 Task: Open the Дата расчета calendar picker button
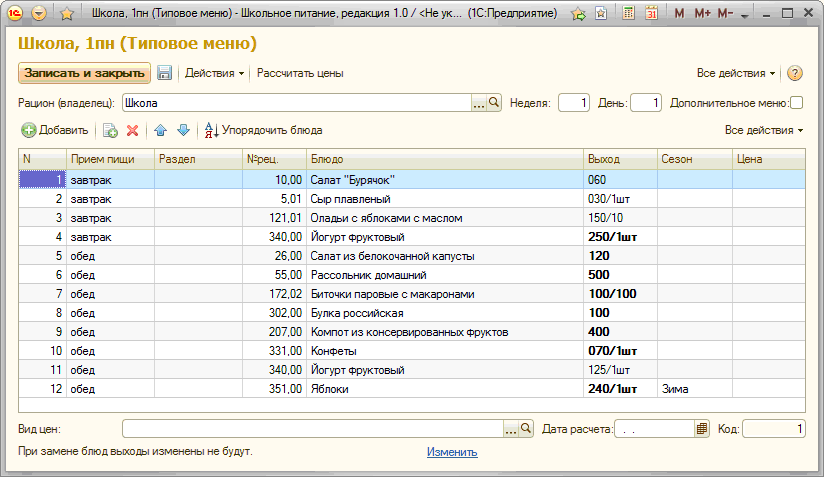click(x=702, y=429)
